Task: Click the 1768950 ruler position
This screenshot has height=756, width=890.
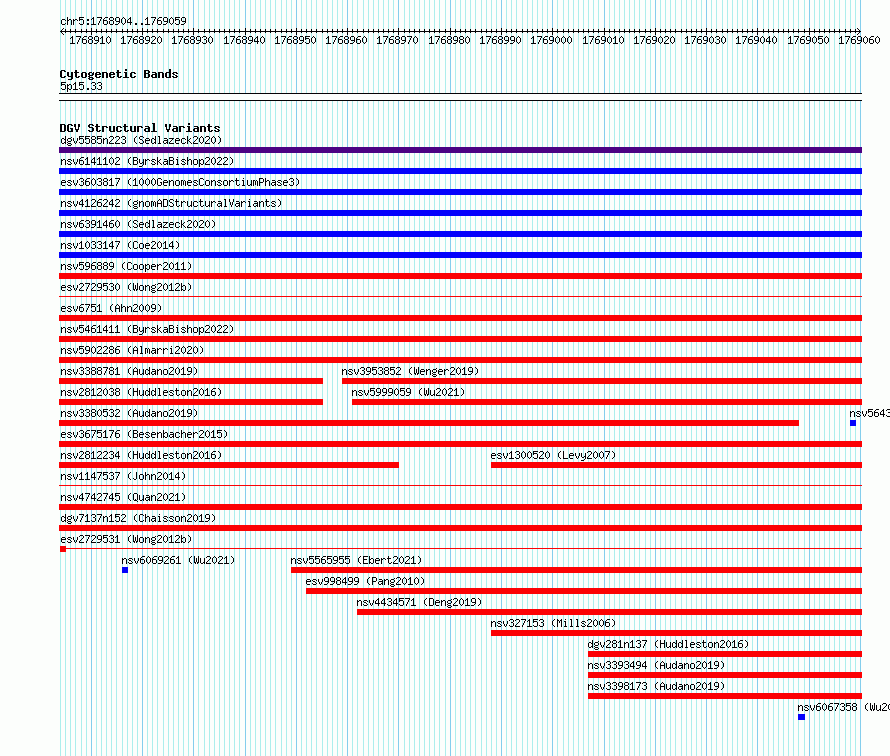Action: coord(295,40)
